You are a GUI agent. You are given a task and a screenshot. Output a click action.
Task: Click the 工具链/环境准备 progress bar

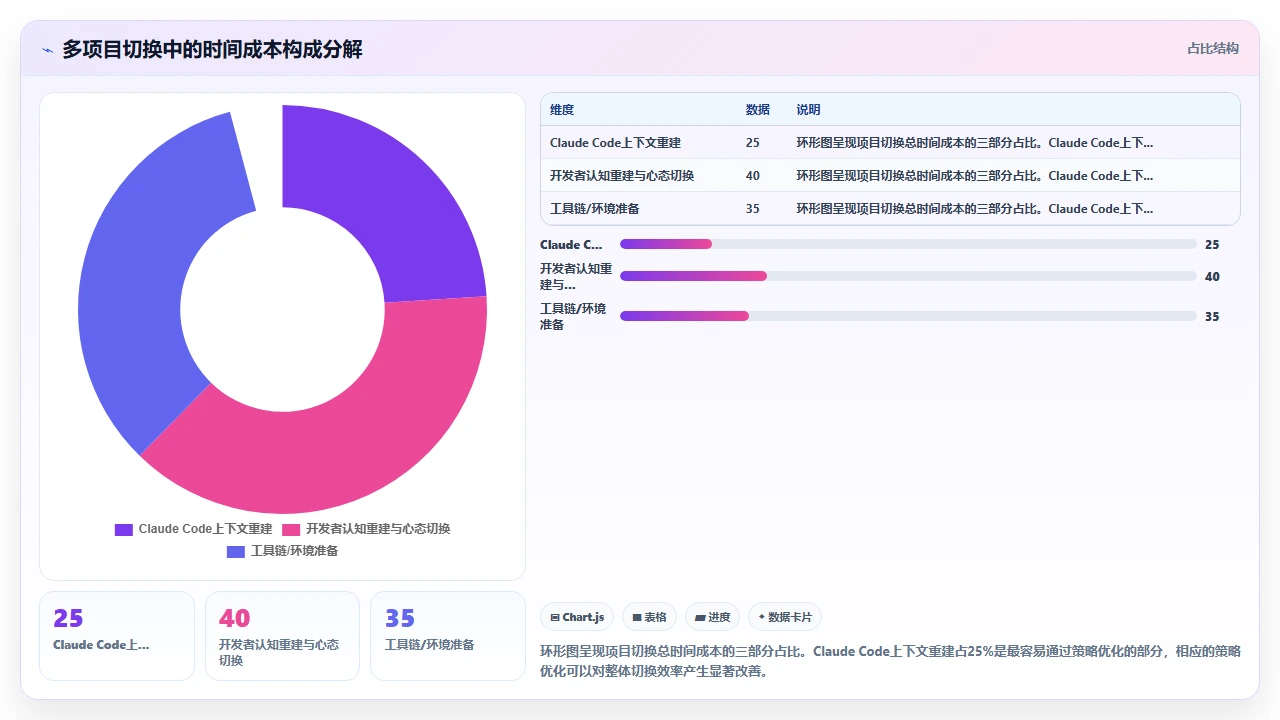(908, 316)
